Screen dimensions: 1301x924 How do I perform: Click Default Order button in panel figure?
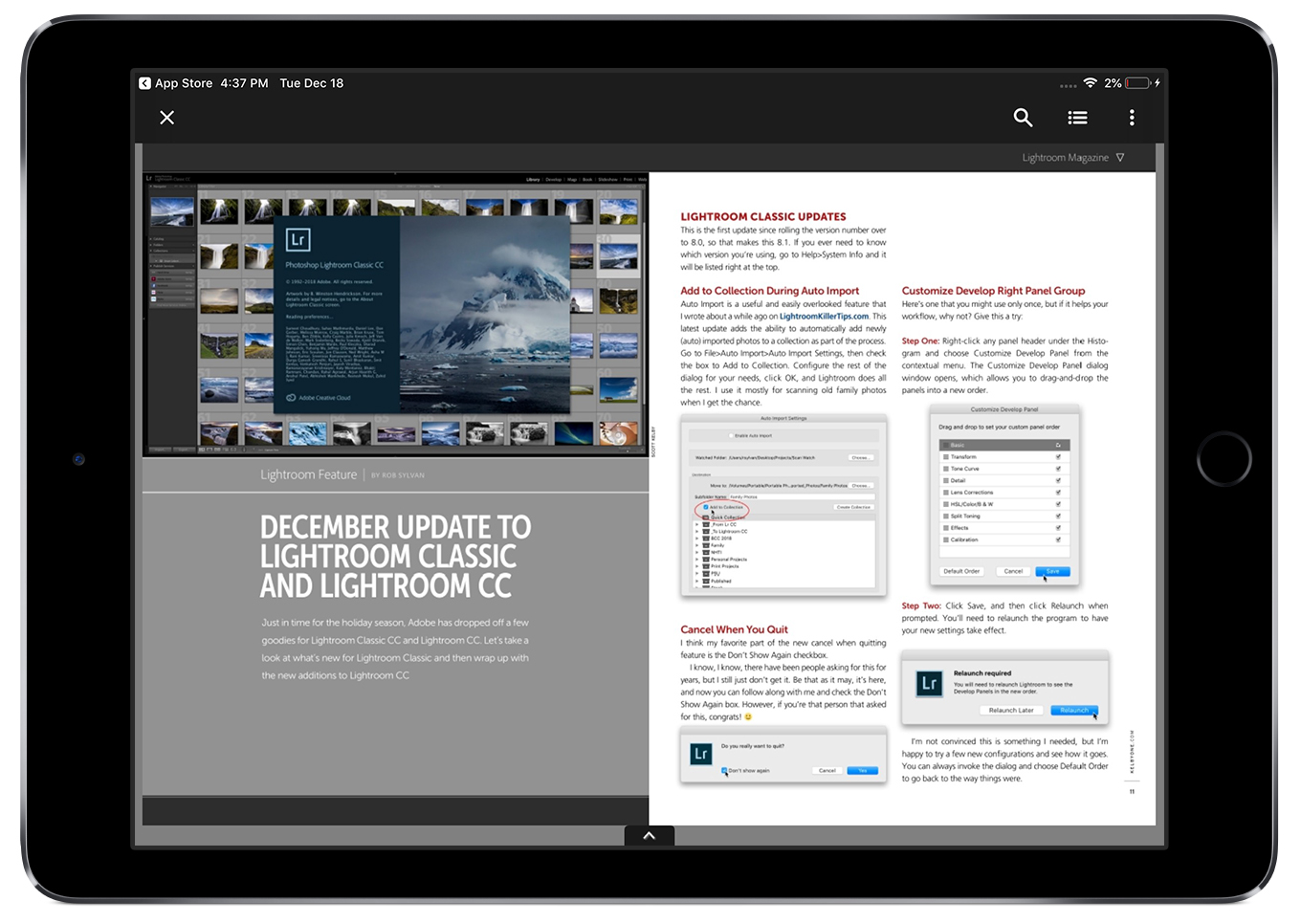tap(961, 571)
